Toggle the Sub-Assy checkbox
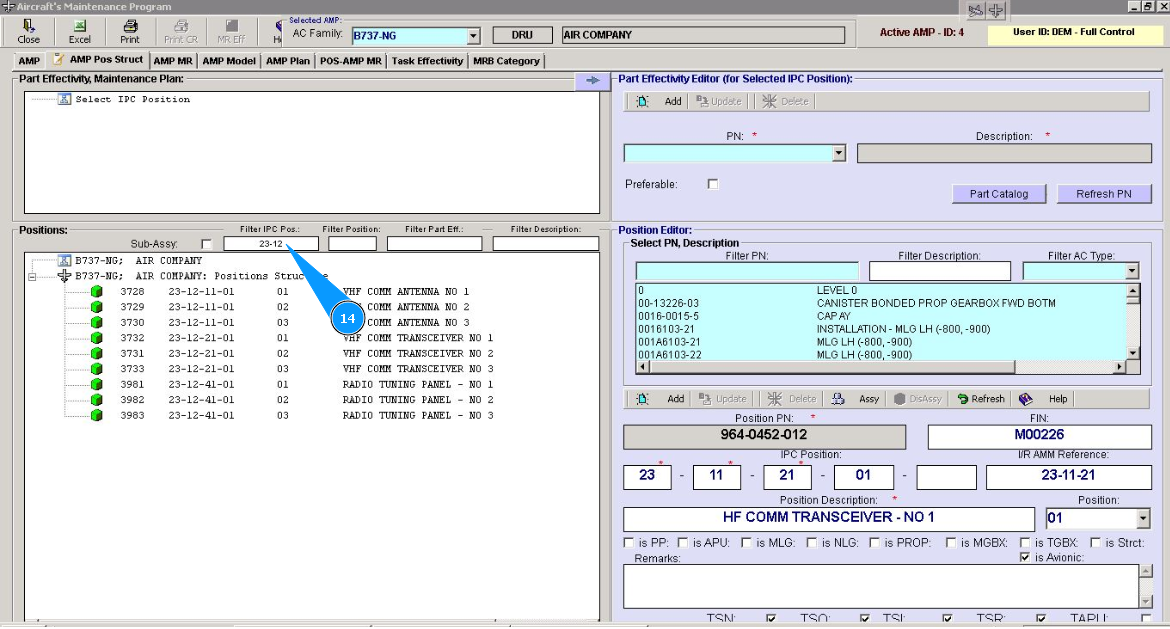 (206, 244)
